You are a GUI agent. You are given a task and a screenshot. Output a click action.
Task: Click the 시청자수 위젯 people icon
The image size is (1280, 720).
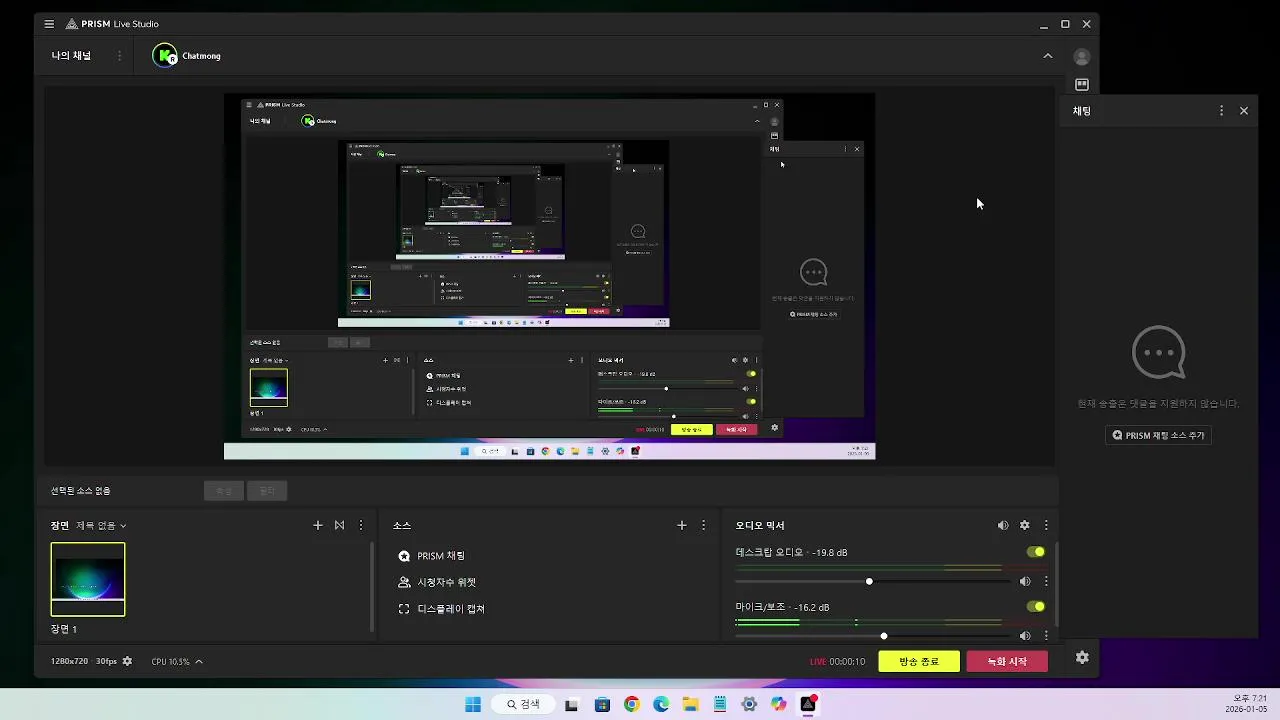pyautogui.click(x=404, y=582)
